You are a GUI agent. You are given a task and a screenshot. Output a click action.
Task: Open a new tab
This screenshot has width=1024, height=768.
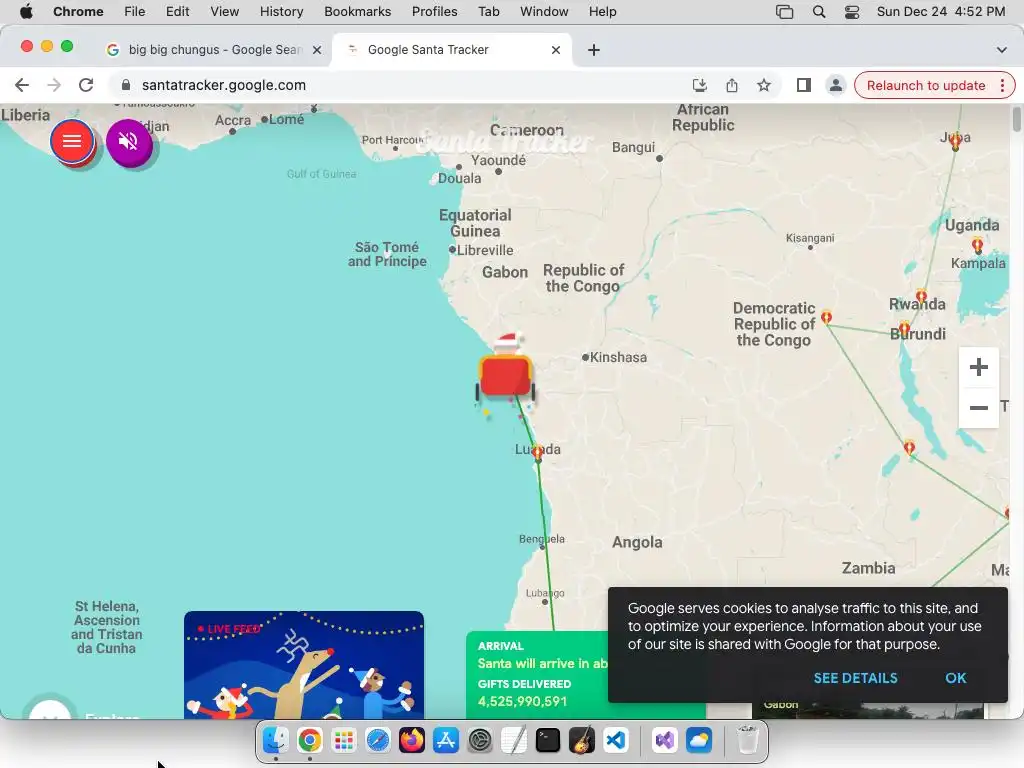[594, 50]
